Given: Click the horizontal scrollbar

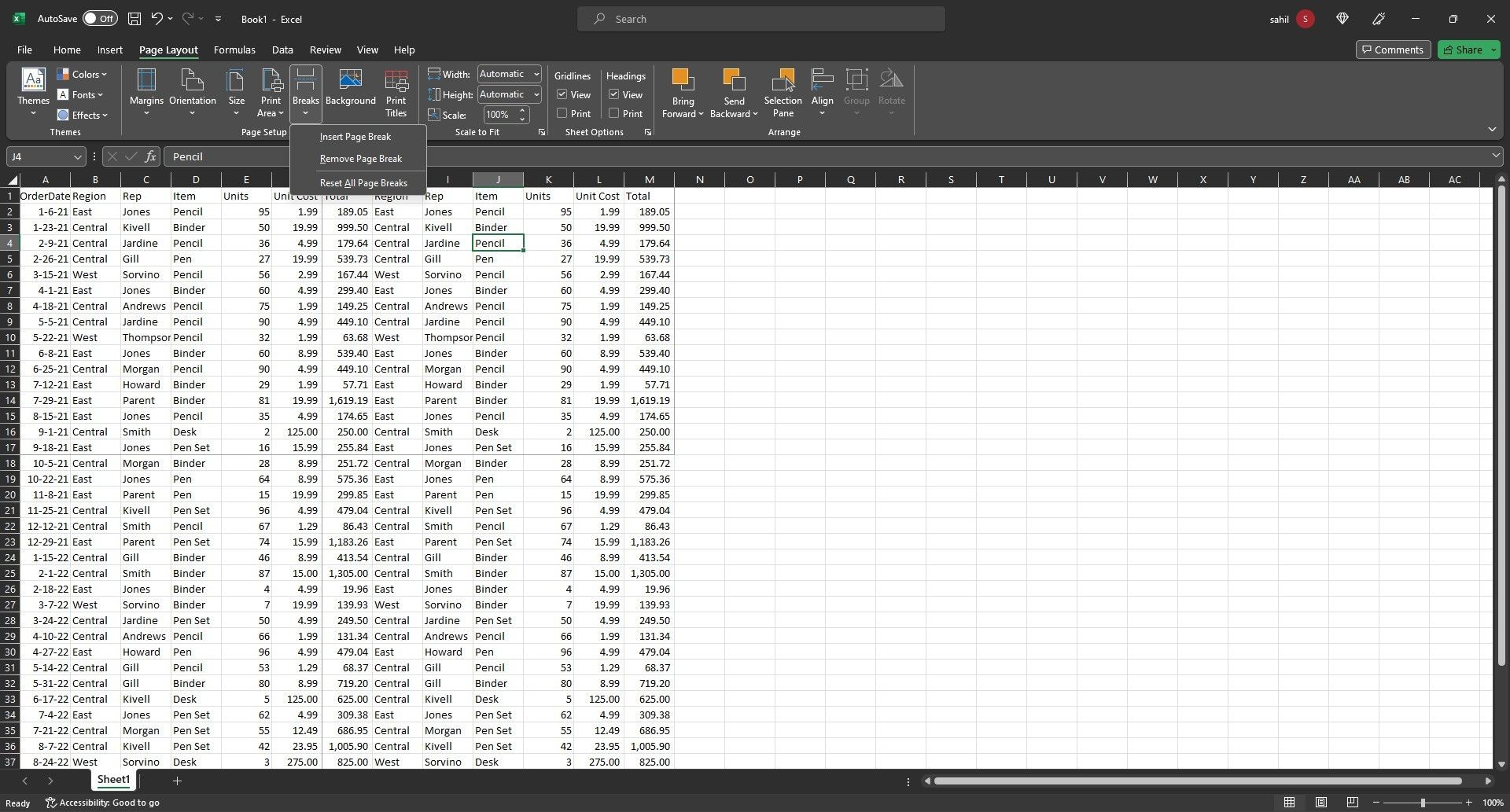Looking at the screenshot, I should 1198,781.
